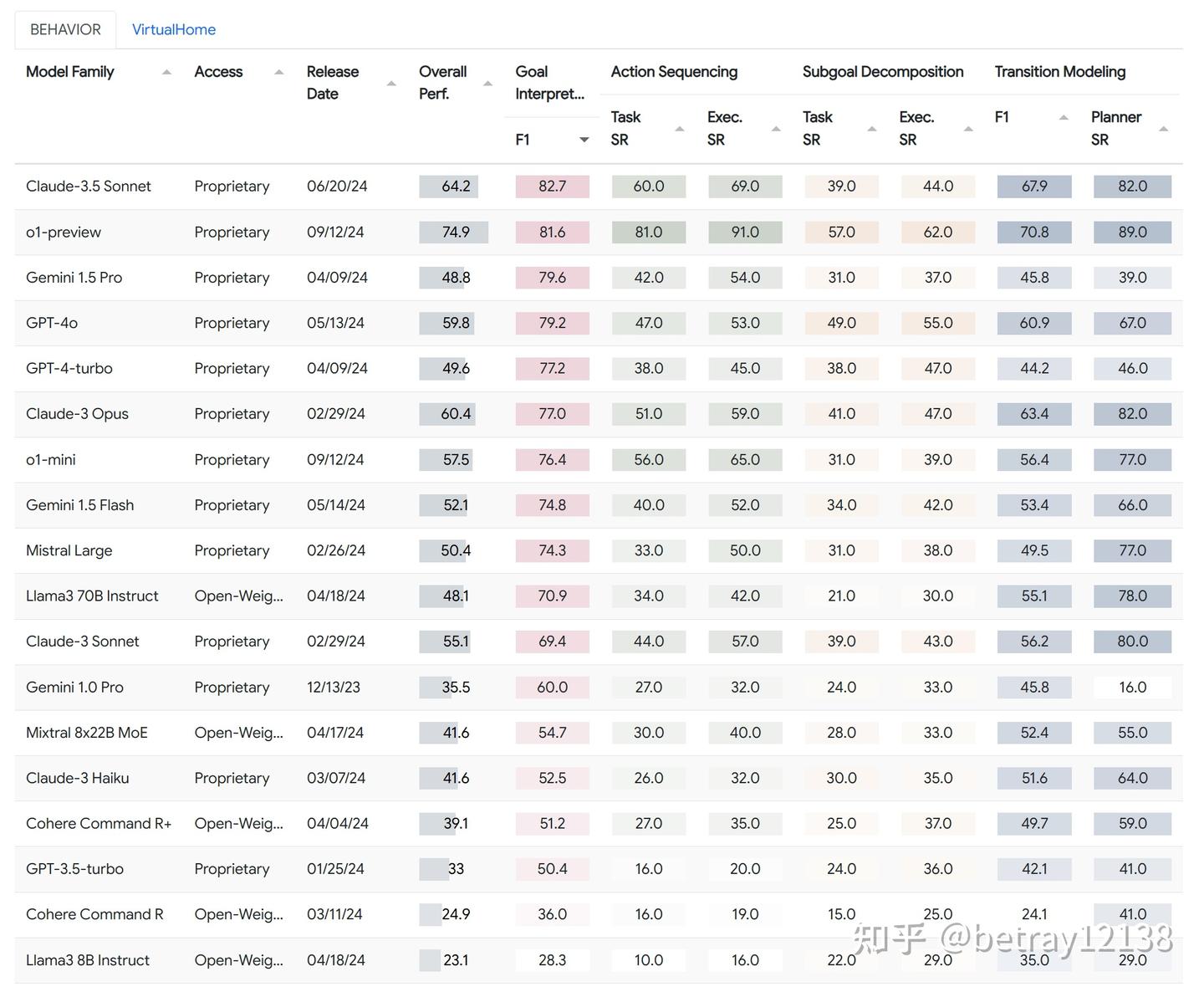This screenshot has width=1204, height=992.
Task: Click the Task SR sort arrow under Action Sequencing
Action: point(681,128)
